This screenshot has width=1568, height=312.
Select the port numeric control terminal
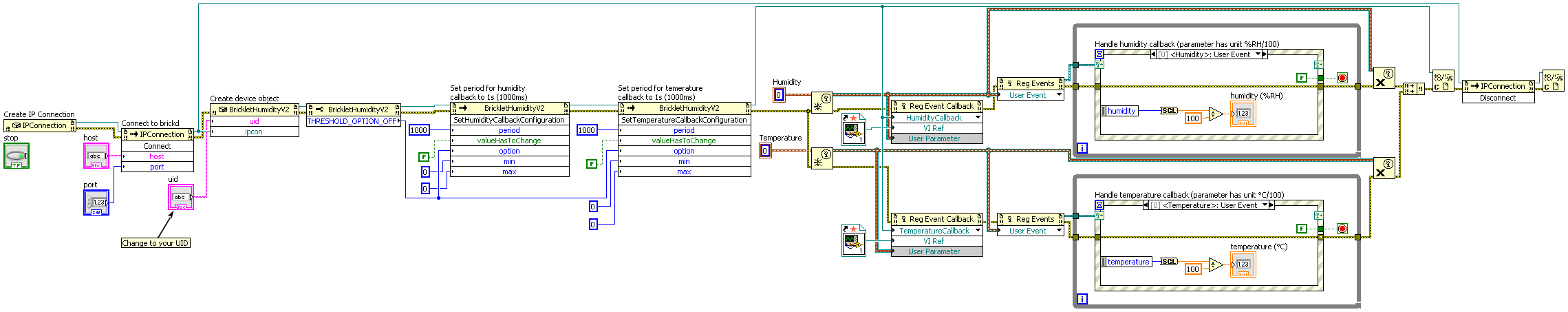coord(96,202)
